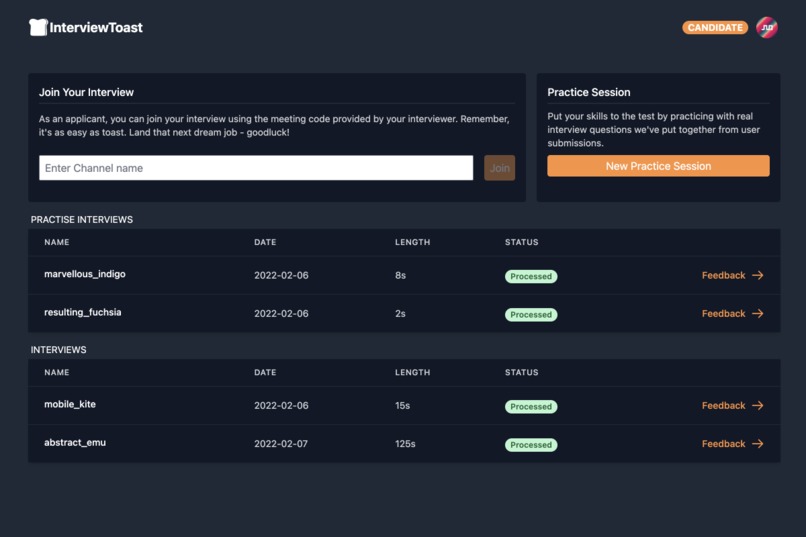This screenshot has width=806, height=537.
Task: Click the arrow icon for marvellous_indigo feedback
Action: click(x=758, y=276)
